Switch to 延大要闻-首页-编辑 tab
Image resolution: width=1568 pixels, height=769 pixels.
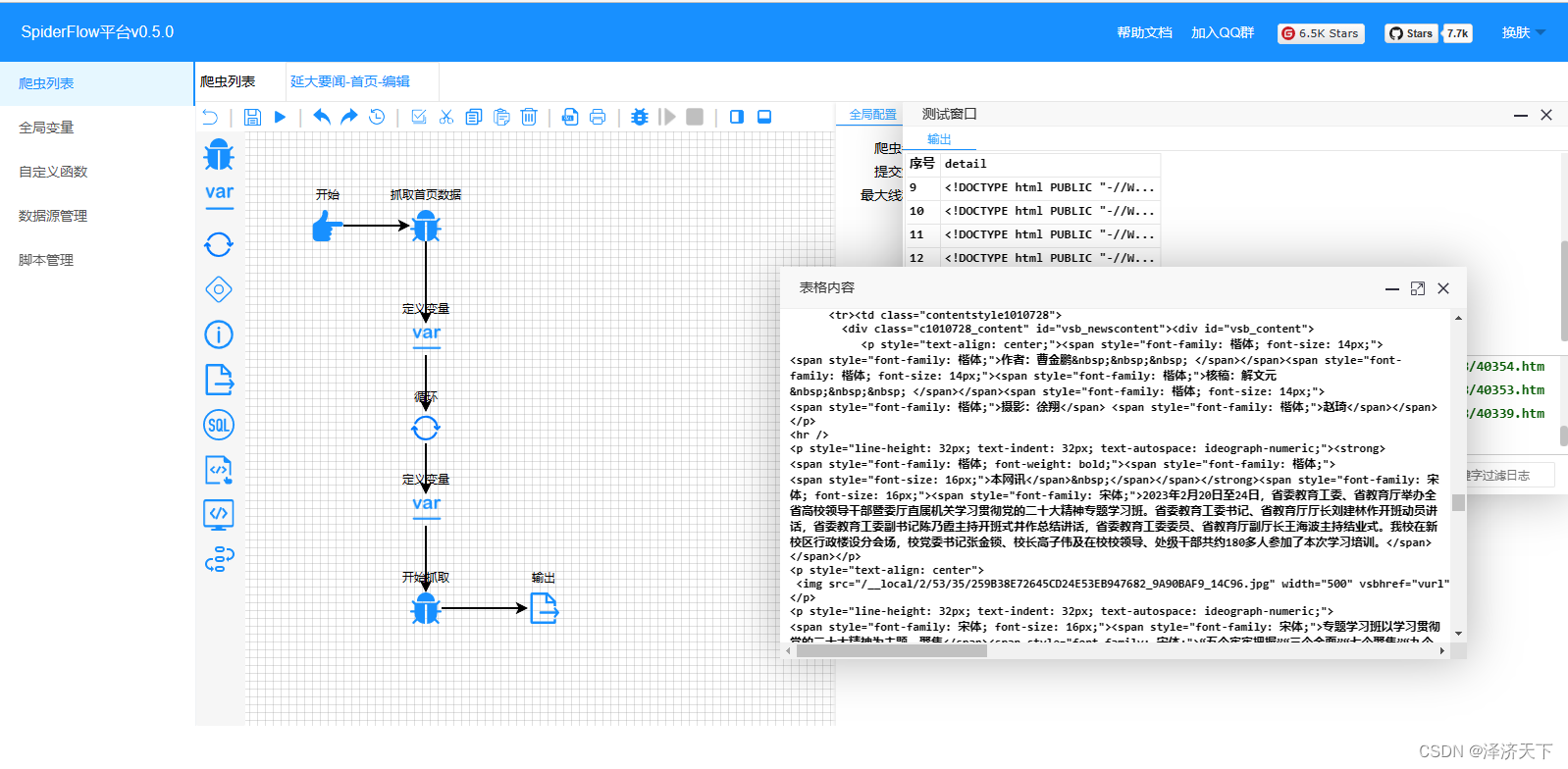point(350,81)
